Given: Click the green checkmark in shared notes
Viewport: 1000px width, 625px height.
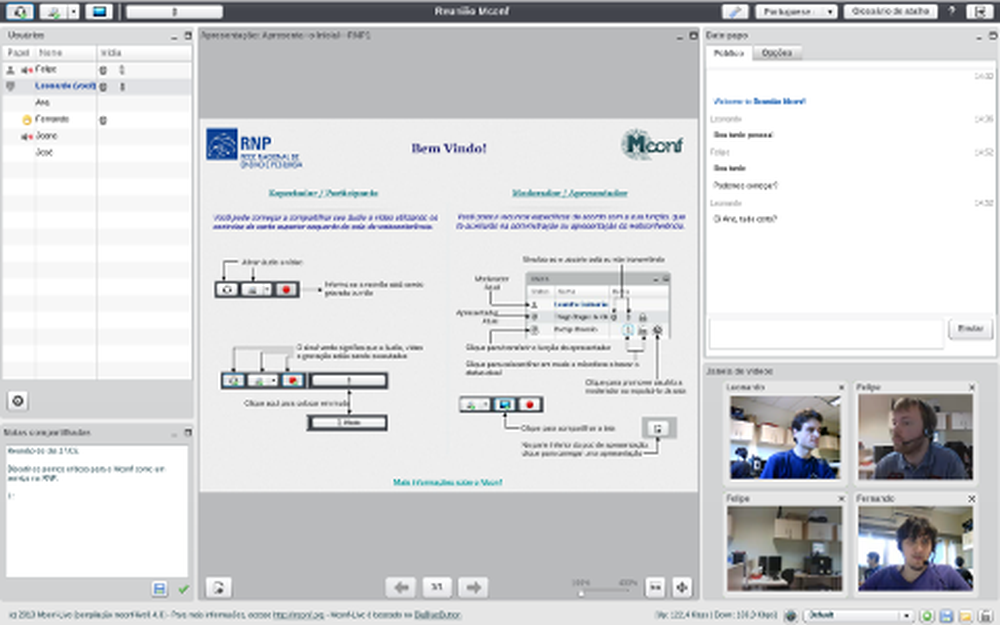Looking at the screenshot, I should tap(184, 589).
